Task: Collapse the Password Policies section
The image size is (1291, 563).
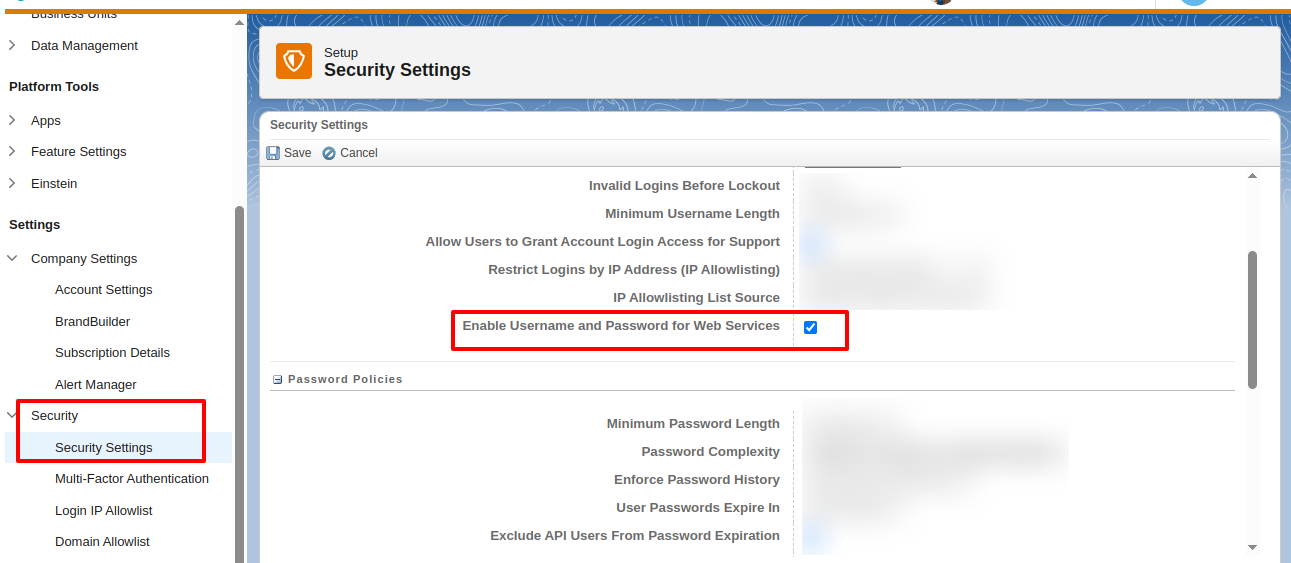Action: pyautogui.click(x=278, y=380)
